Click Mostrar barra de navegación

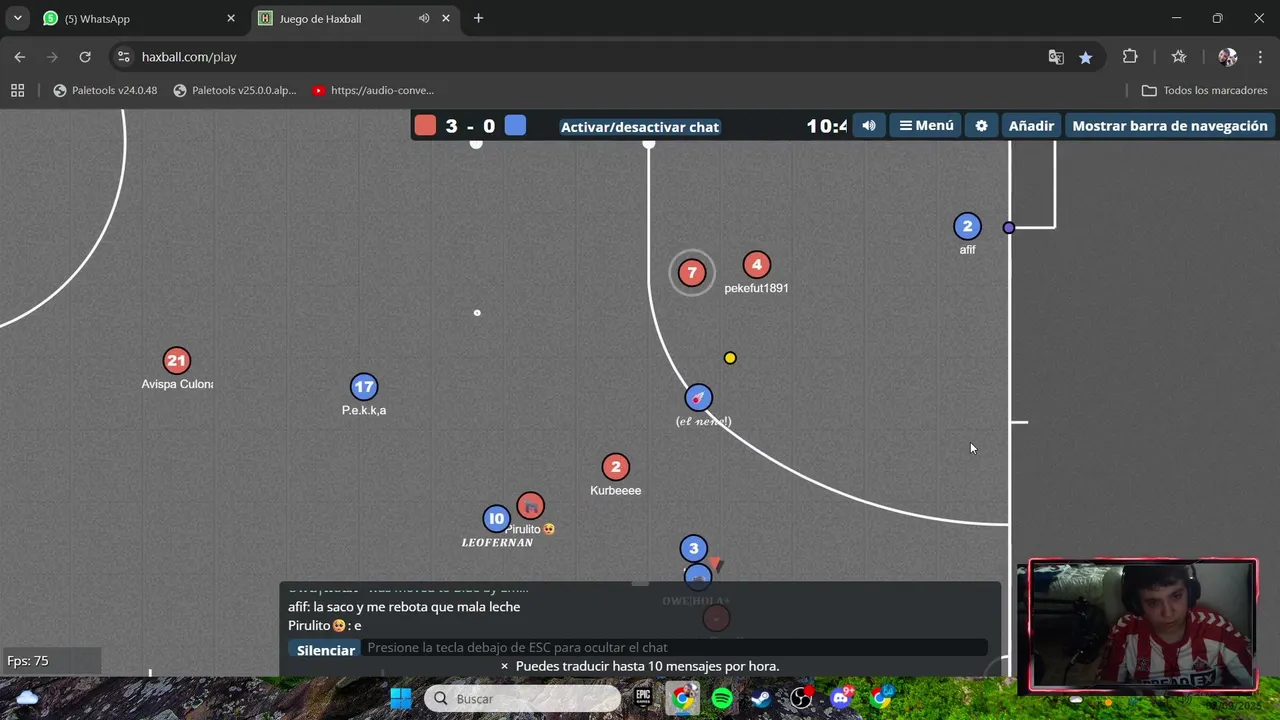click(x=1170, y=126)
